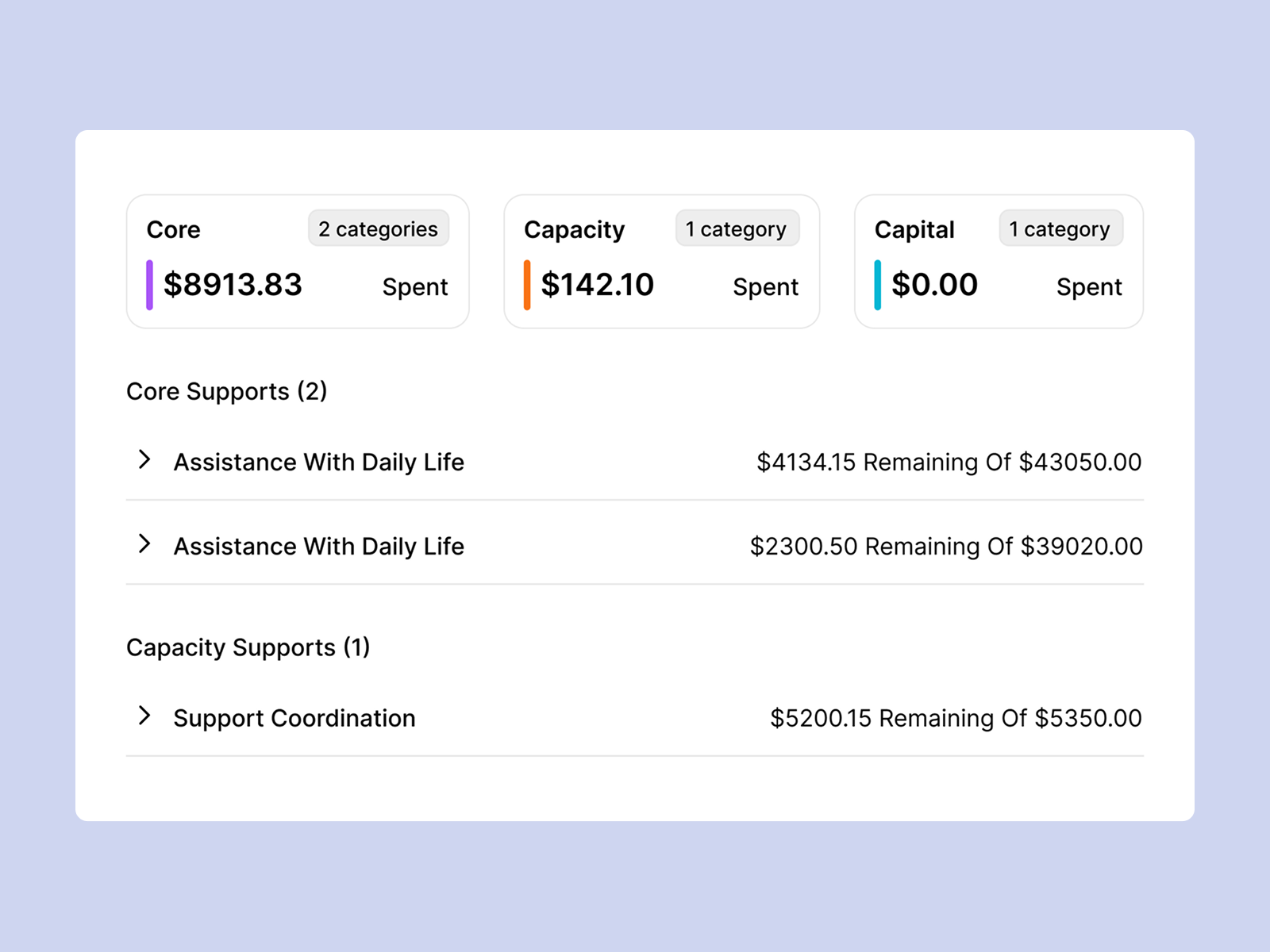Select the Capital card title
Screen dimensions: 1270x952
[914, 230]
